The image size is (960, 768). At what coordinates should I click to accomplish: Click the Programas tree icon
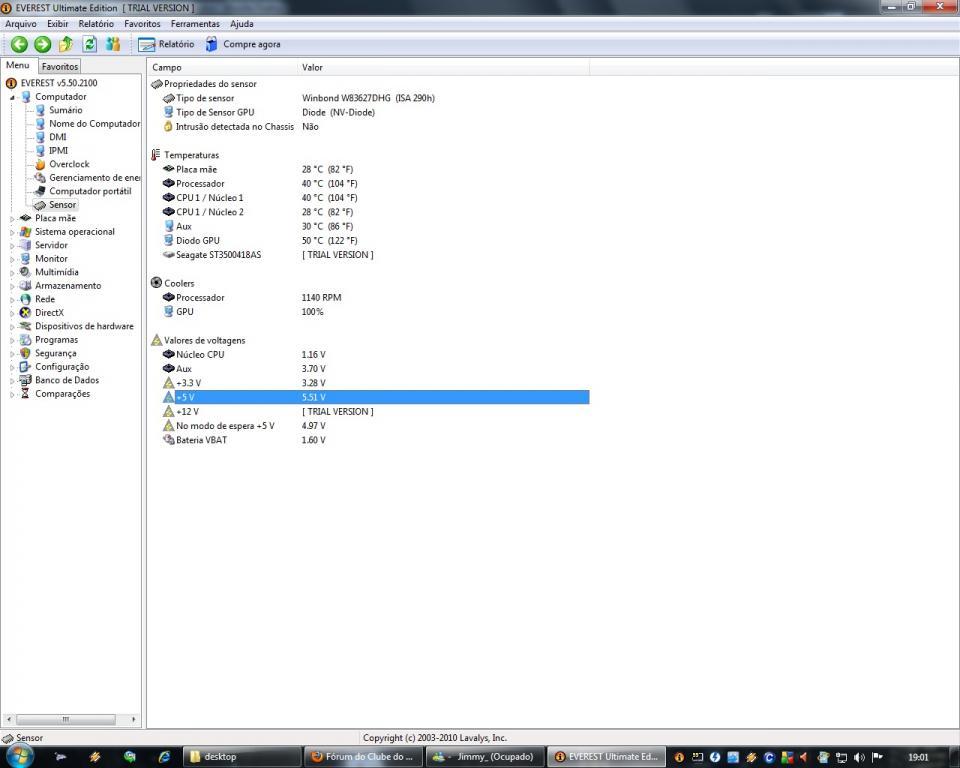25,340
